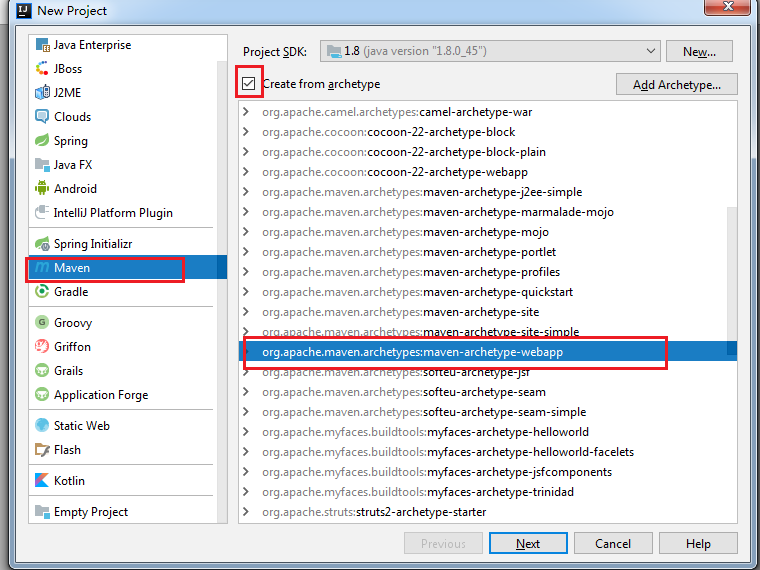
Task: Click the JBoss project type icon
Action: [42, 69]
